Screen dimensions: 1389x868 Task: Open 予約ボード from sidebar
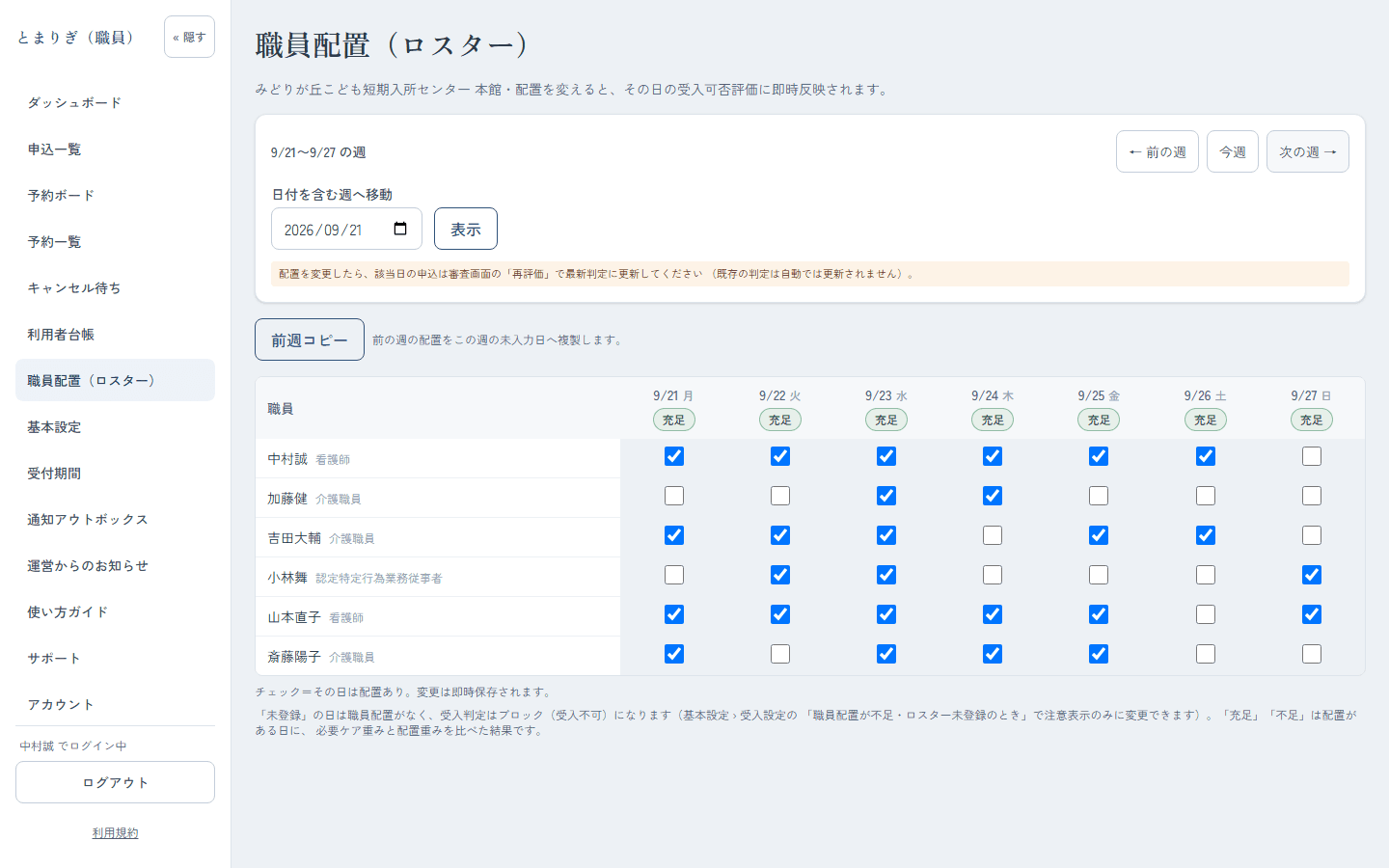point(115,195)
